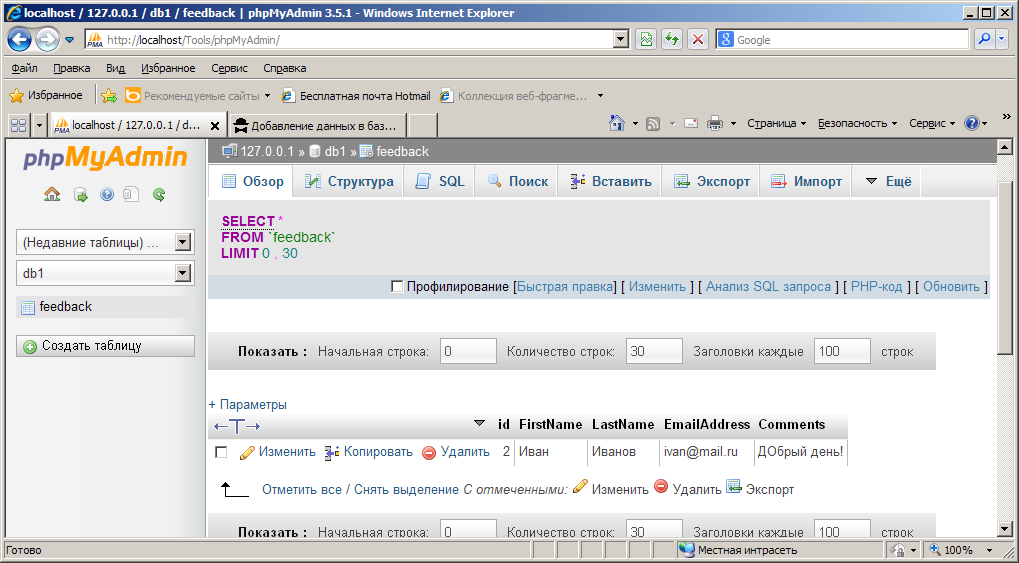Switch to the SQL tab

click(x=439, y=181)
